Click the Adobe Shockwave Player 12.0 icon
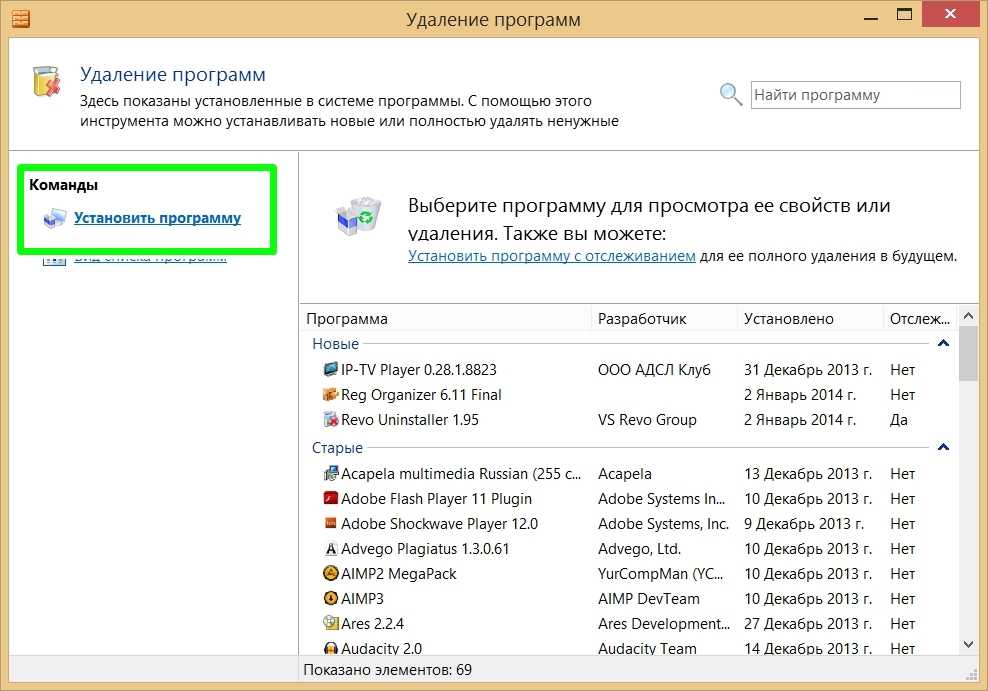Screen dimensions: 988x691 coord(331,523)
